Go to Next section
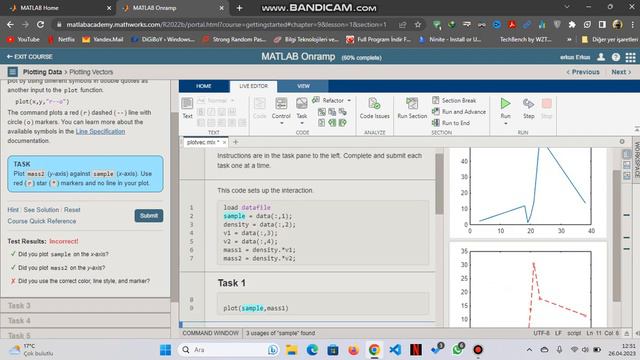This screenshot has width=640, height=360. (x=621, y=72)
